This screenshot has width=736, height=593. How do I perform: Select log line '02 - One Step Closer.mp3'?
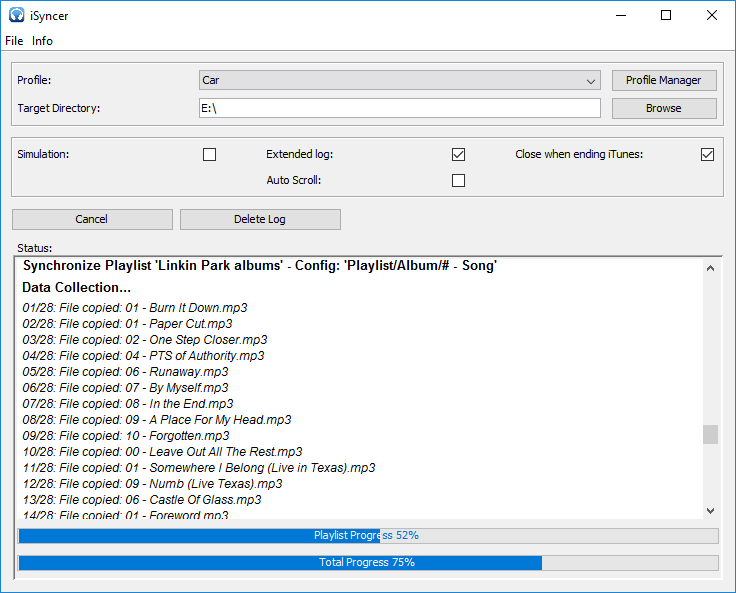[x=145, y=340]
